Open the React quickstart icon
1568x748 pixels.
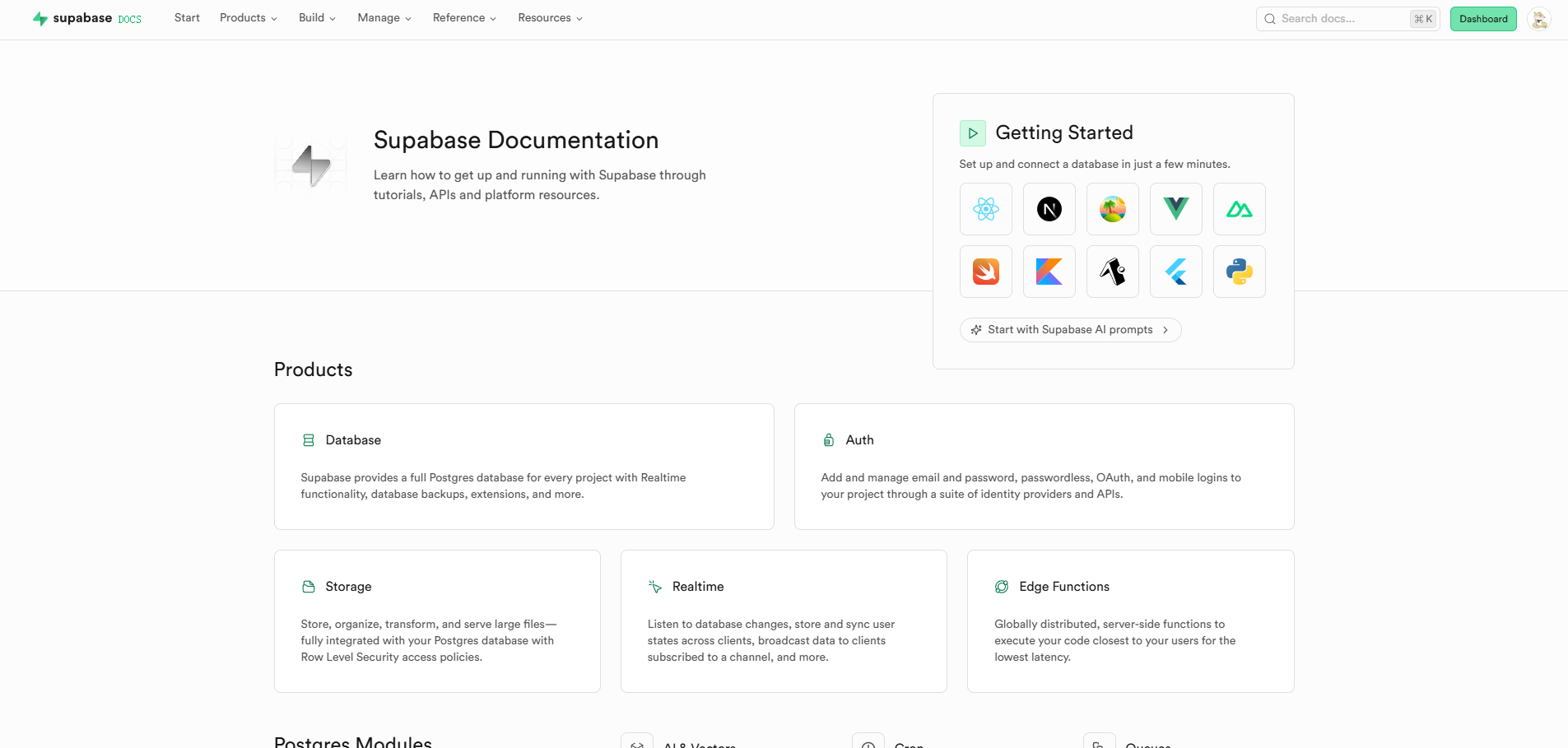(985, 209)
